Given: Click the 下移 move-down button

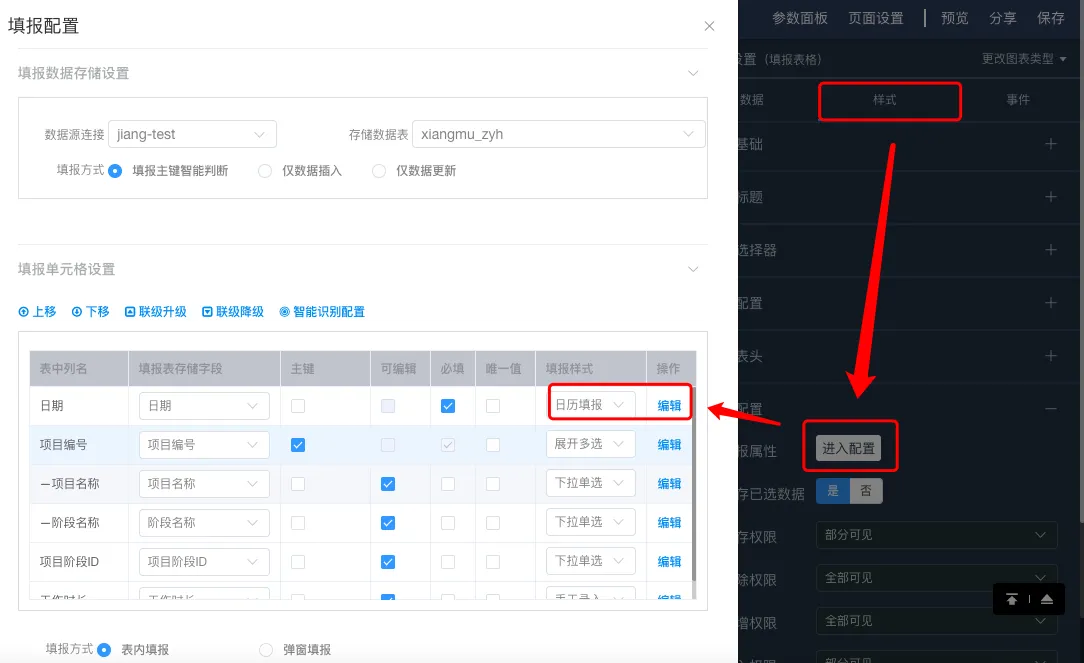Looking at the screenshot, I should coord(91,312).
